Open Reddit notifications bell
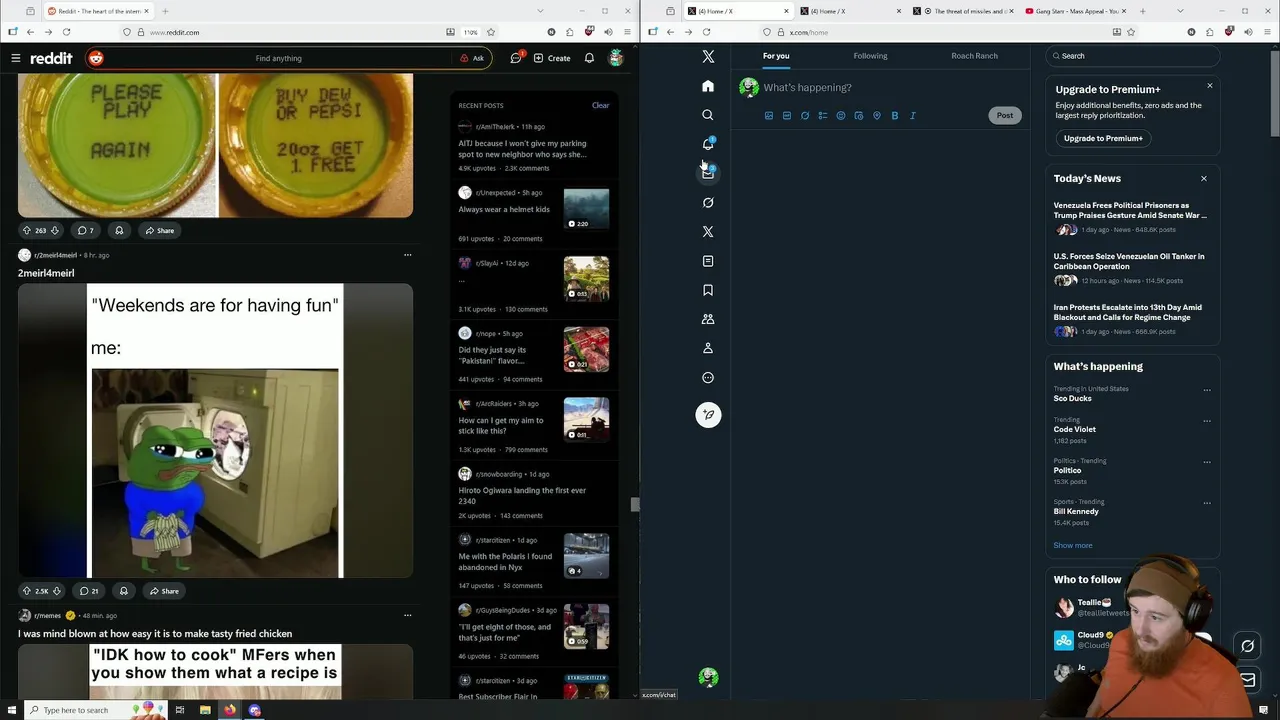 pos(589,58)
